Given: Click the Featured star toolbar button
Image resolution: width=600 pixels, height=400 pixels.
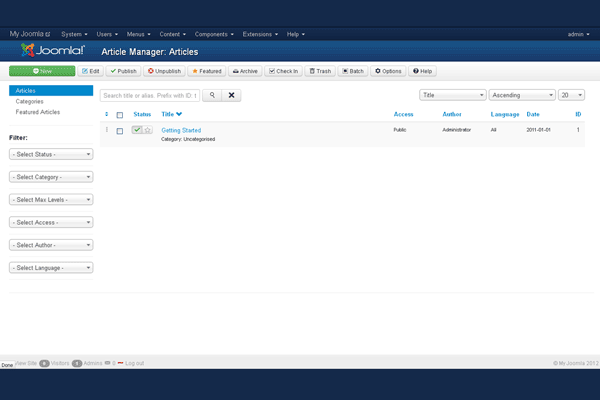Looking at the screenshot, I should click(x=207, y=71).
